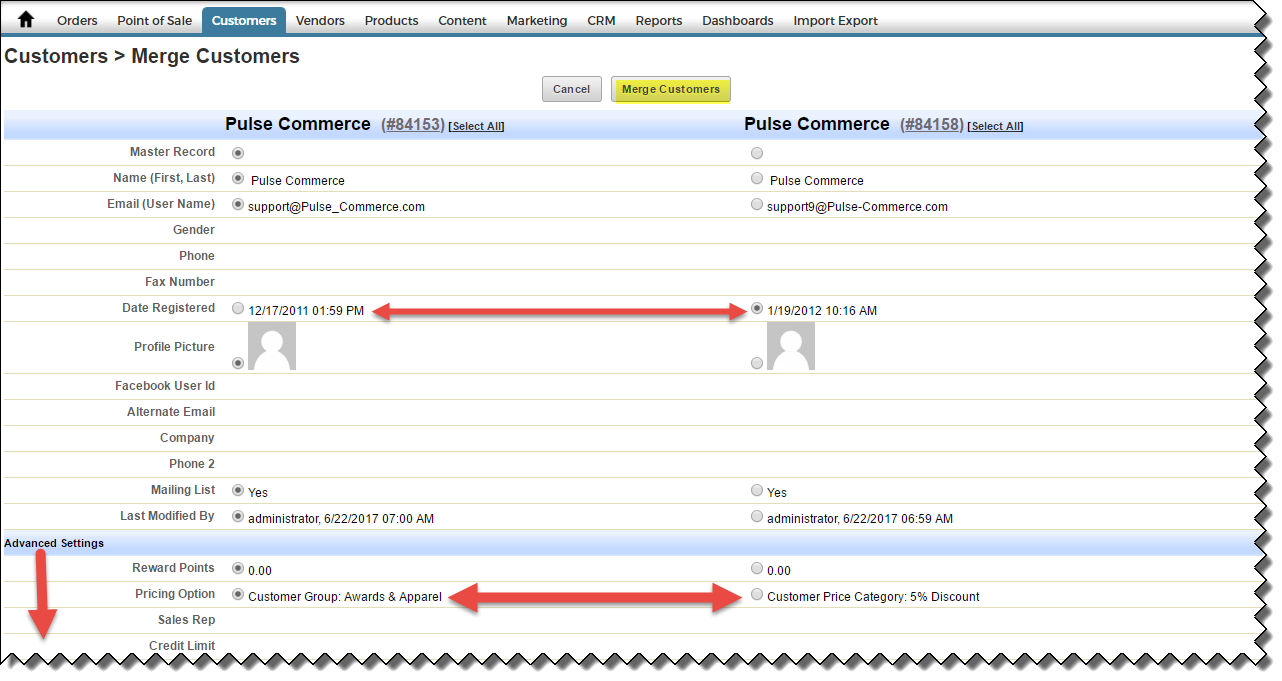Screen dimensions: 1282x681
Task: Click the Last Modified By row label
Action: point(167,516)
